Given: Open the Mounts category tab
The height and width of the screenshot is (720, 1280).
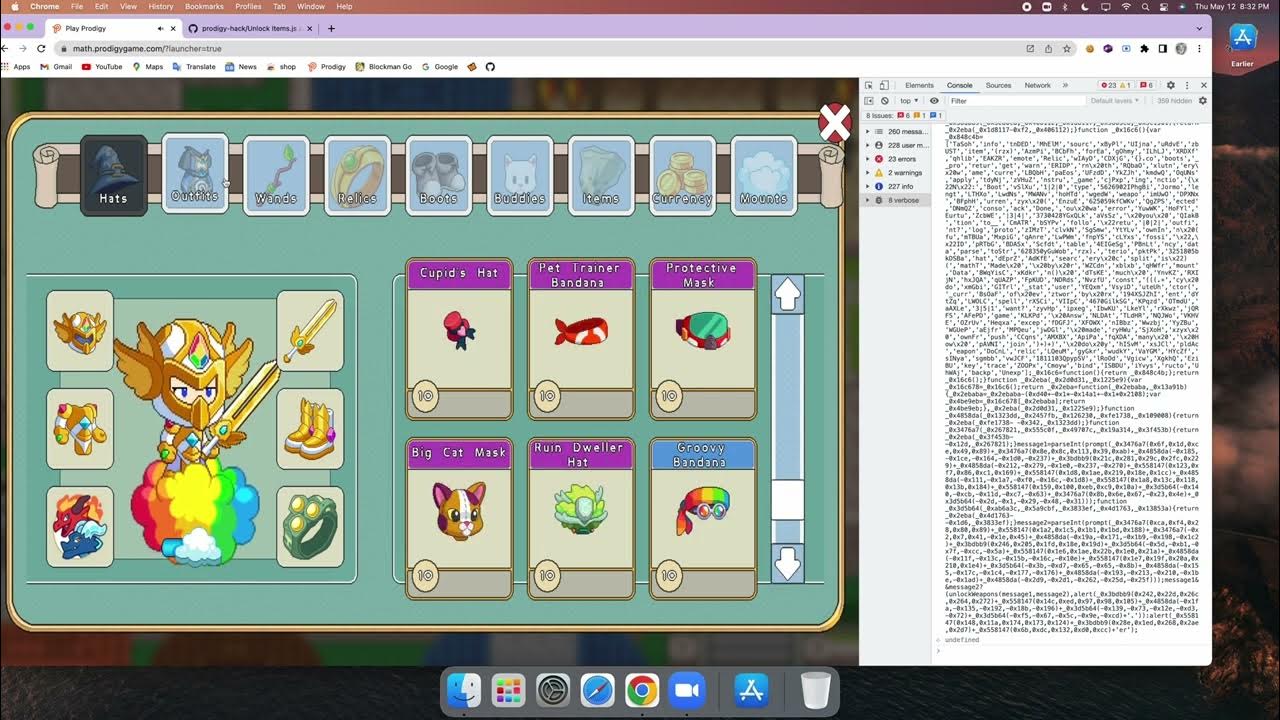Looking at the screenshot, I should tap(763, 175).
